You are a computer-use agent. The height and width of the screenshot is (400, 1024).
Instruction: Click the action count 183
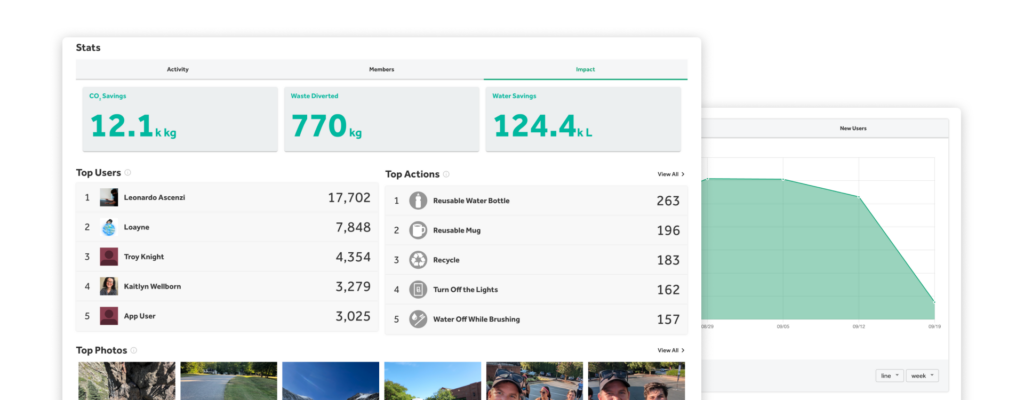[x=668, y=260]
